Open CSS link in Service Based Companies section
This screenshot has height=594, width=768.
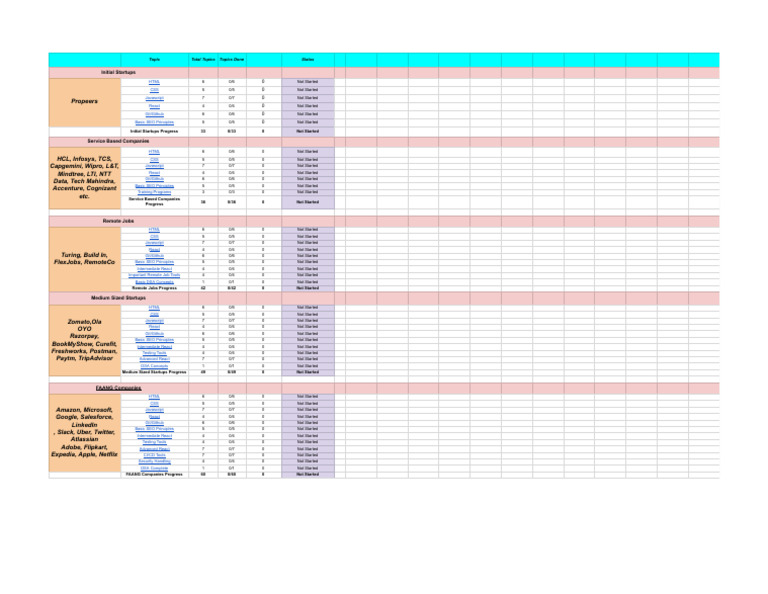point(154,160)
